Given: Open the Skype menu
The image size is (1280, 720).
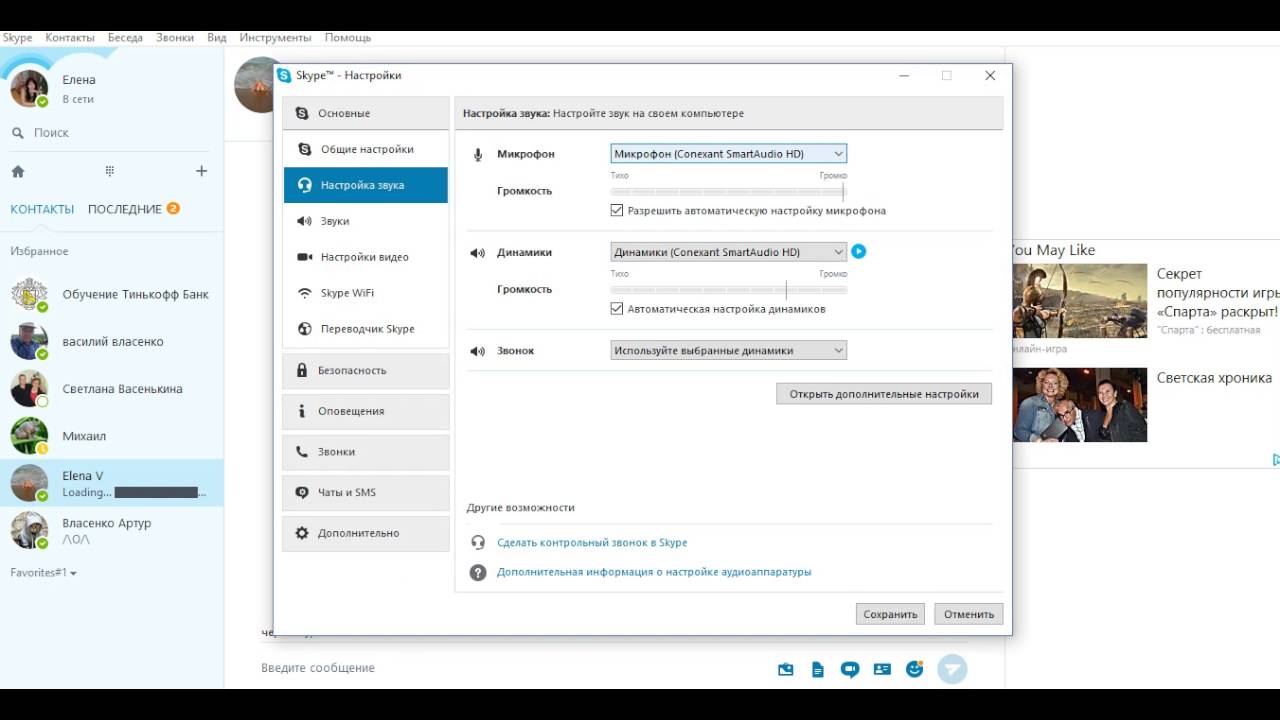Looking at the screenshot, I should (x=17, y=37).
